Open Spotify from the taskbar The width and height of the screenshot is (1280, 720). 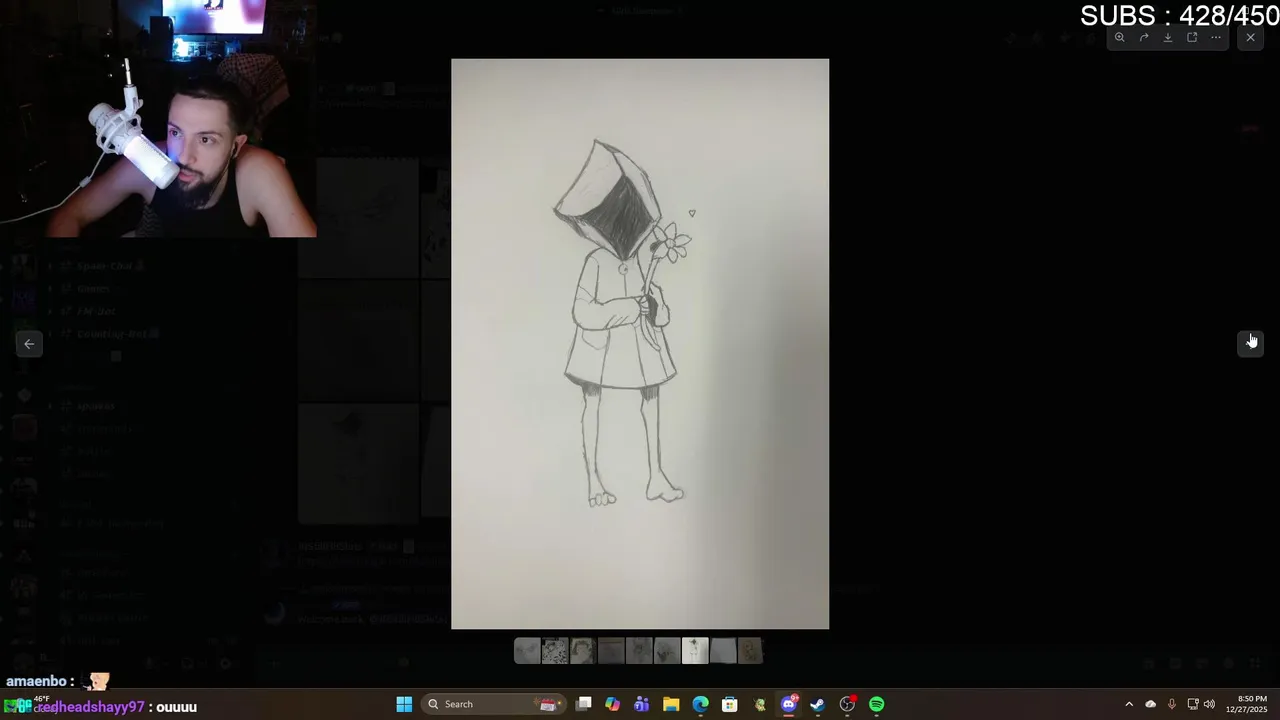[x=877, y=704]
